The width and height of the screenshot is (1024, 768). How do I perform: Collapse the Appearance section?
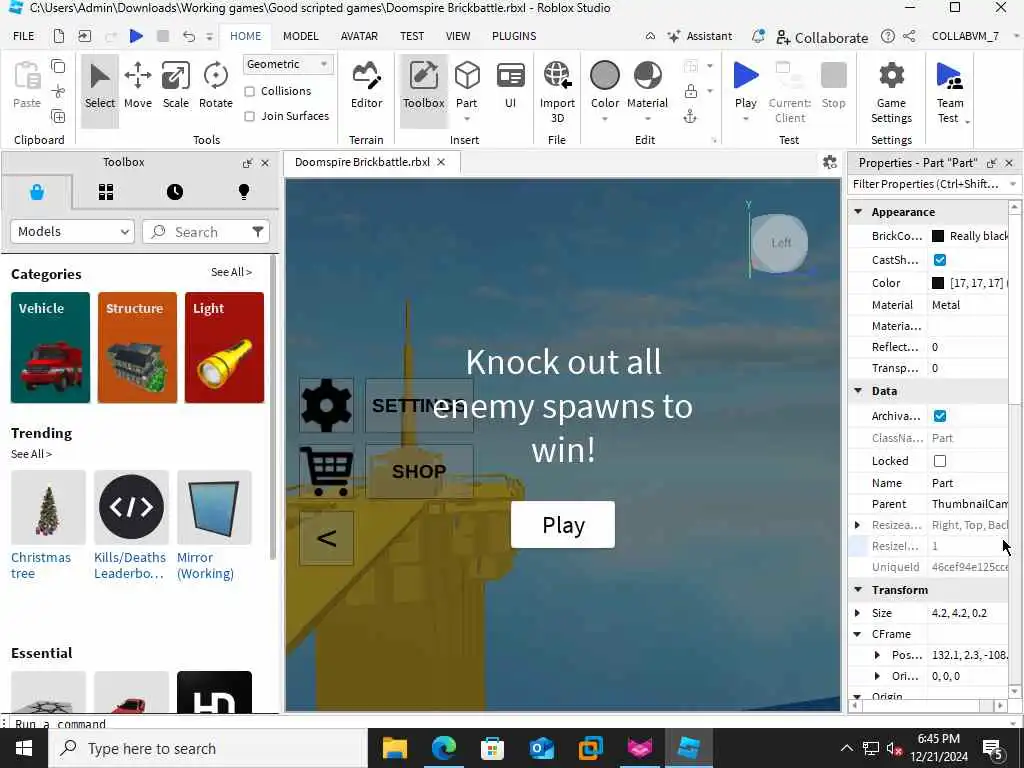pos(858,212)
